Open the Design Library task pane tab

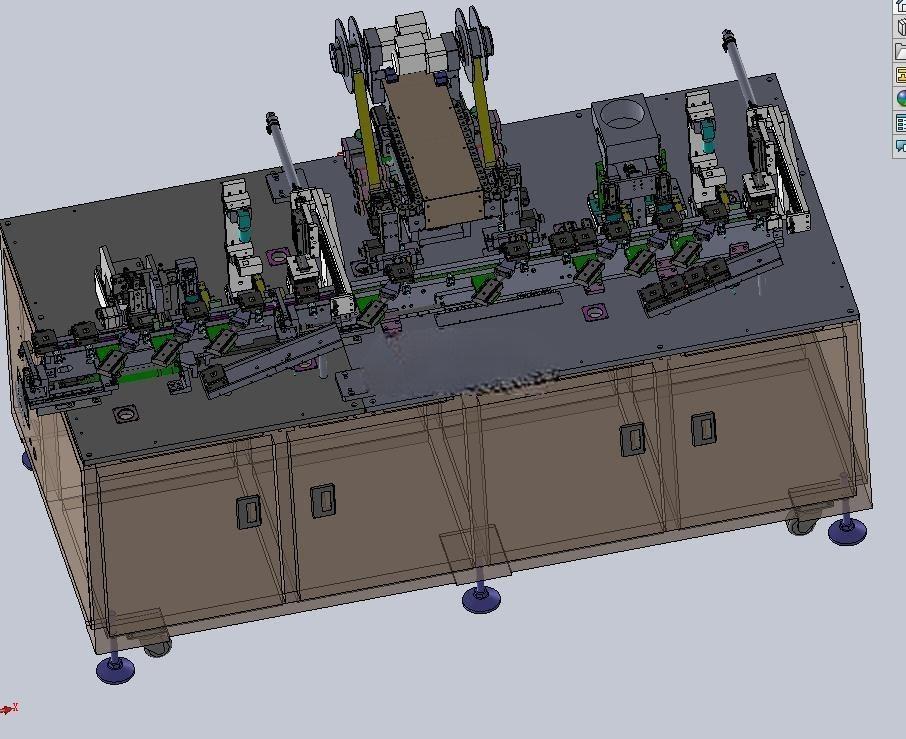pyautogui.click(x=900, y=27)
